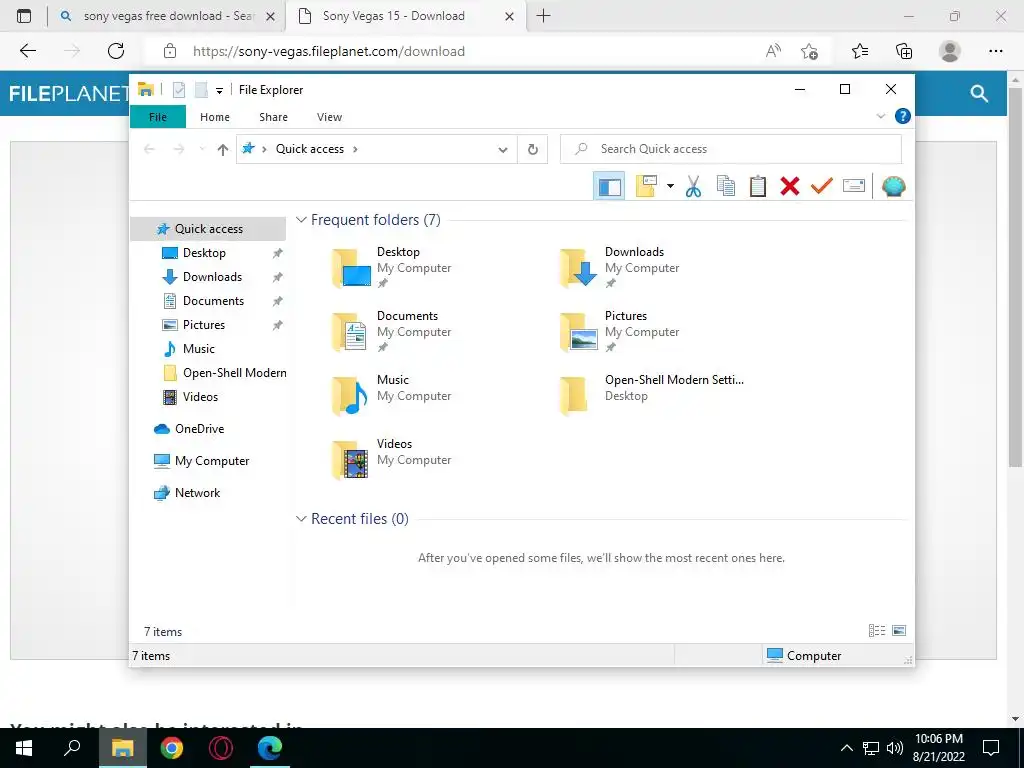Open a new Edge tab
Screen dimensions: 1024x768
click(x=543, y=16)
